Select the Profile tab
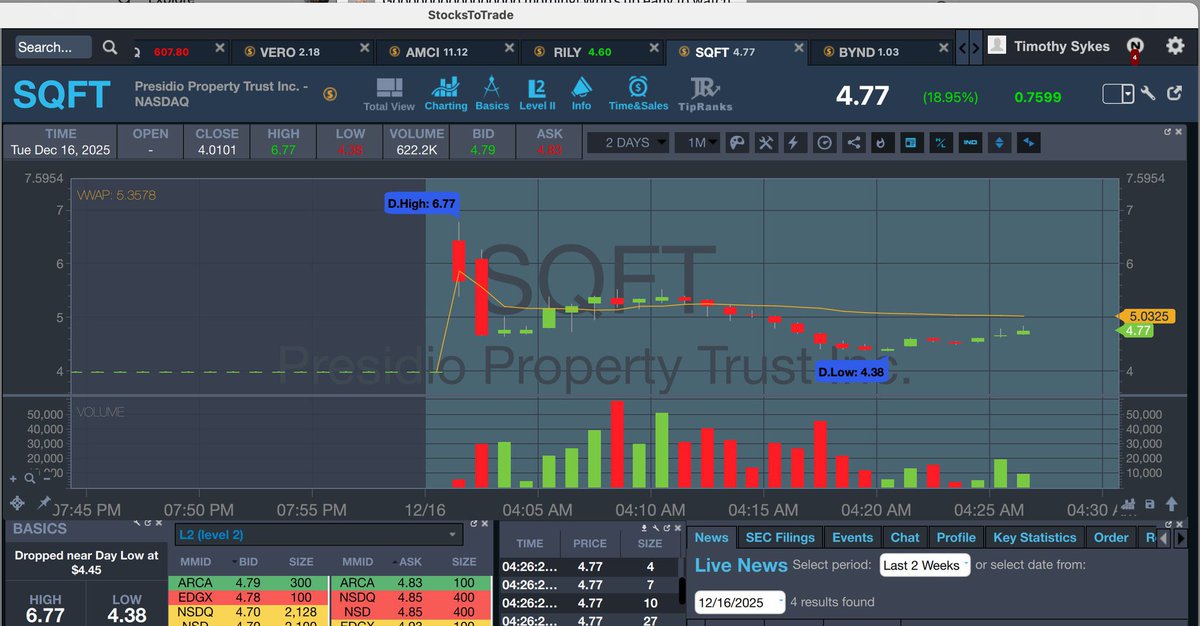 956,538
